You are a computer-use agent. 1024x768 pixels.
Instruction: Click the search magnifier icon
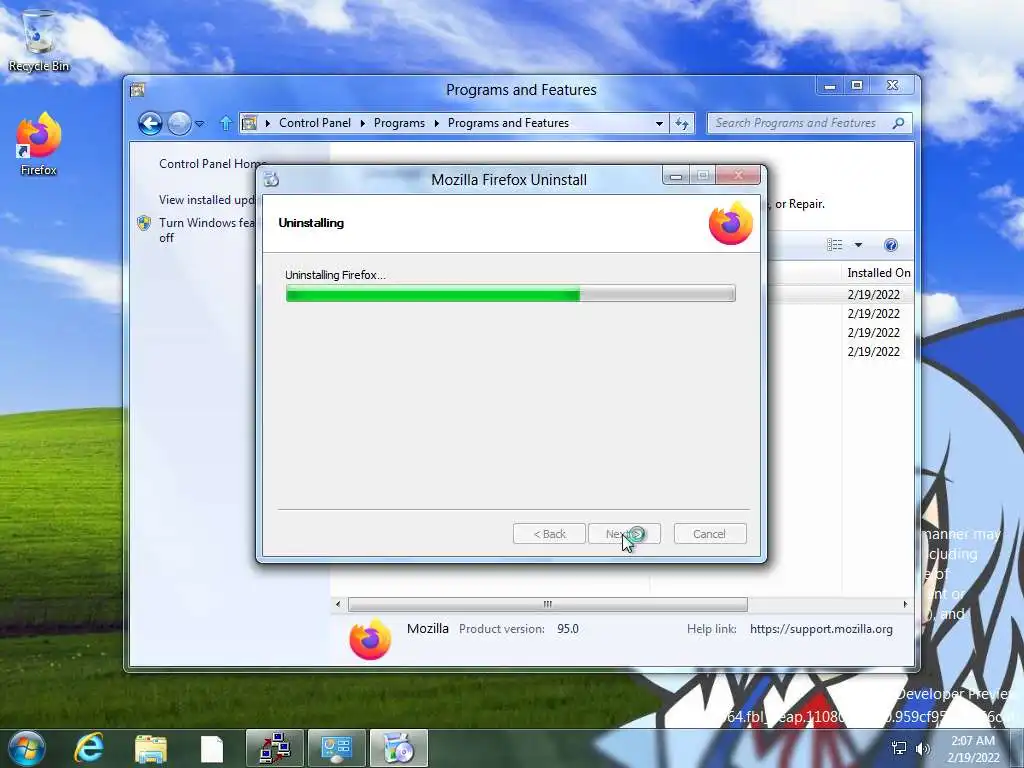[x=899, y=123]
